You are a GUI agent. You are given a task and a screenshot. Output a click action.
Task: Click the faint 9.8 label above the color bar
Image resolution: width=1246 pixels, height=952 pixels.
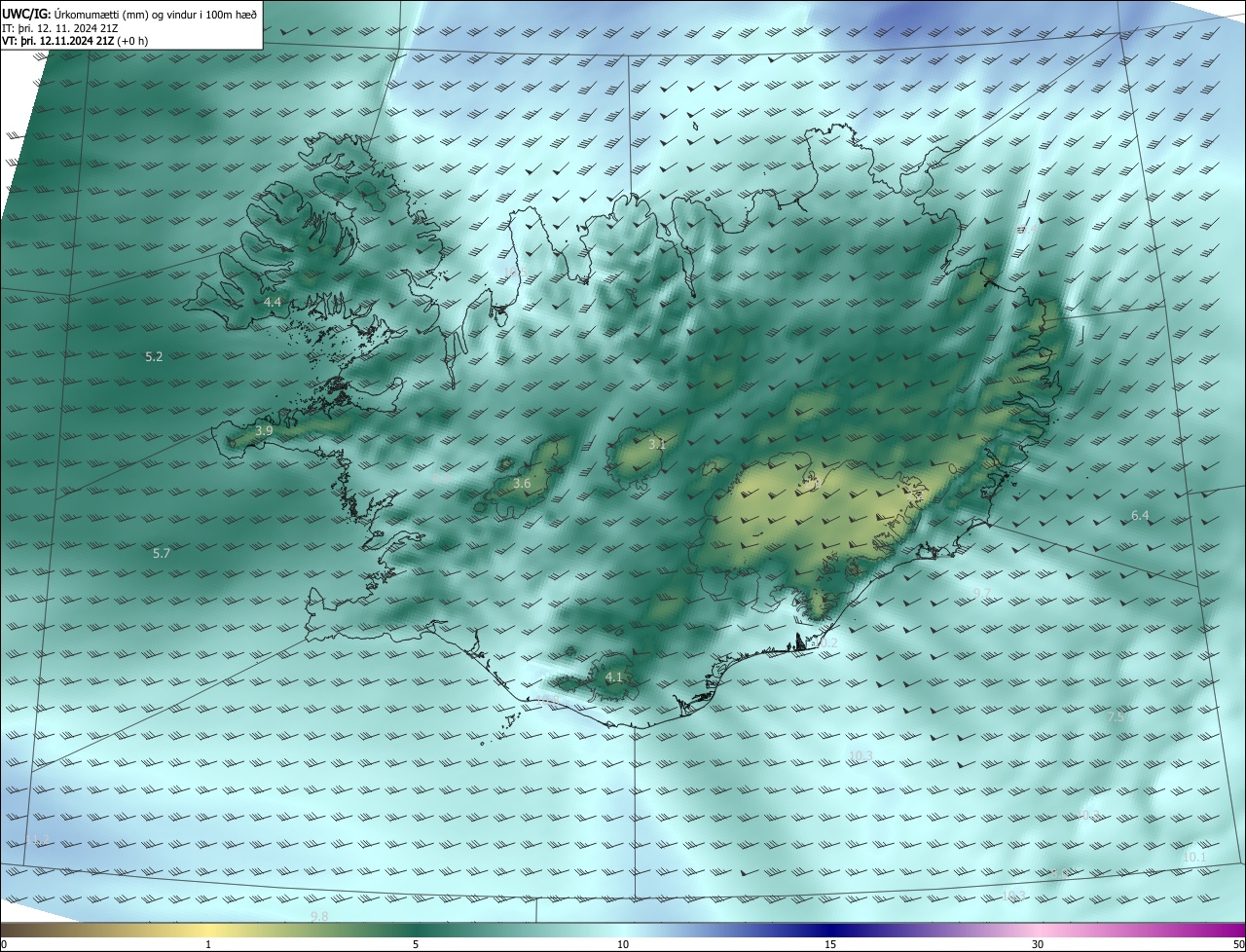coord(319,917)
